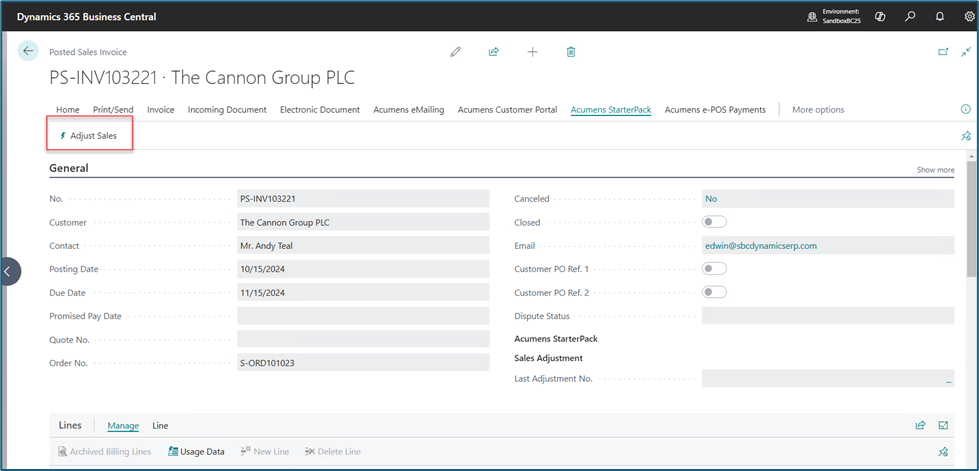The width and height of the screenshot is (979, 471).
Task: Open Acumens e-POS Payments tab
Action: [715, 109]
